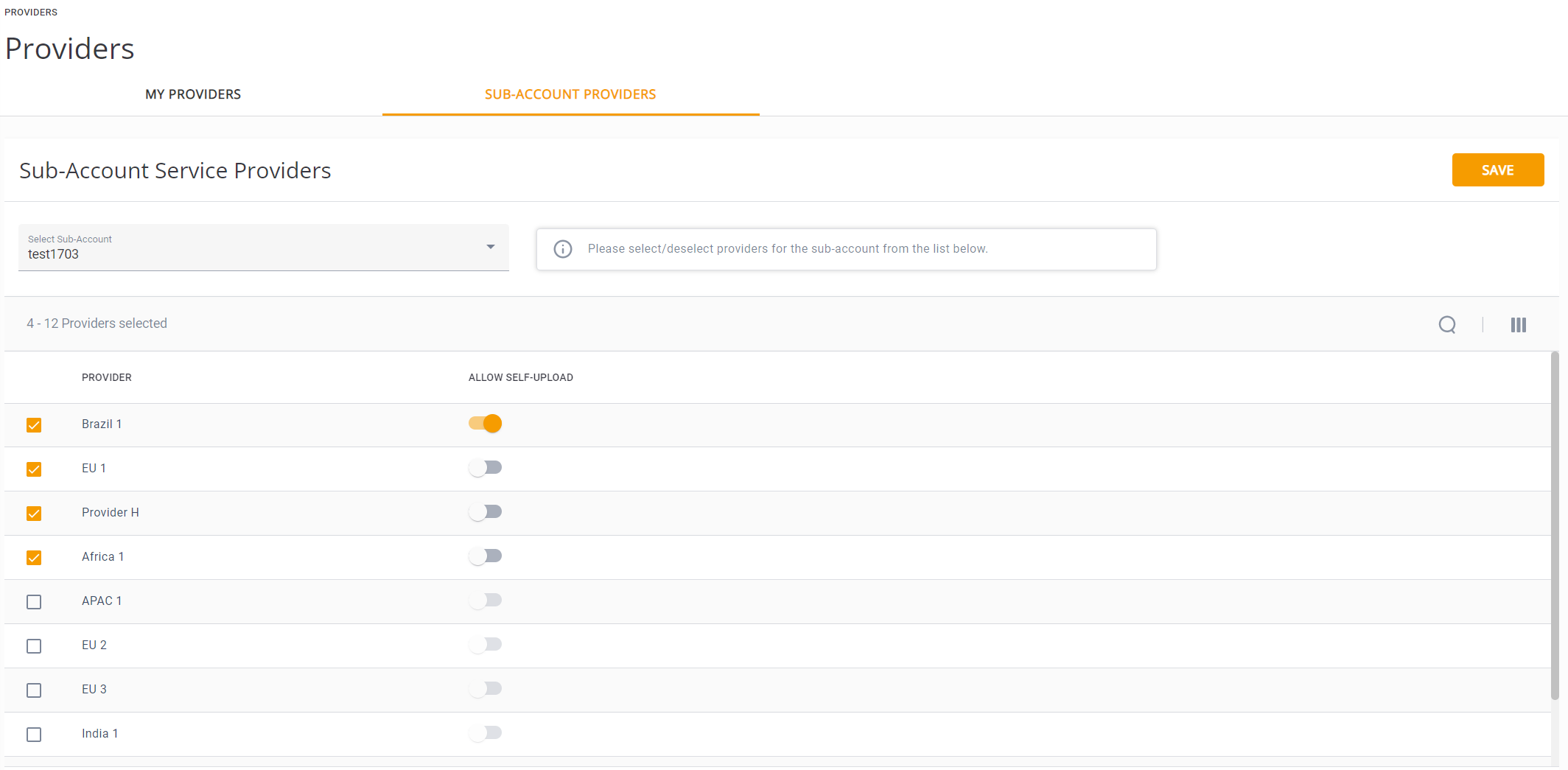Expand the Select Sub-Account dropdown arrow
The image size is (1568, 770).
click(491, 247)
